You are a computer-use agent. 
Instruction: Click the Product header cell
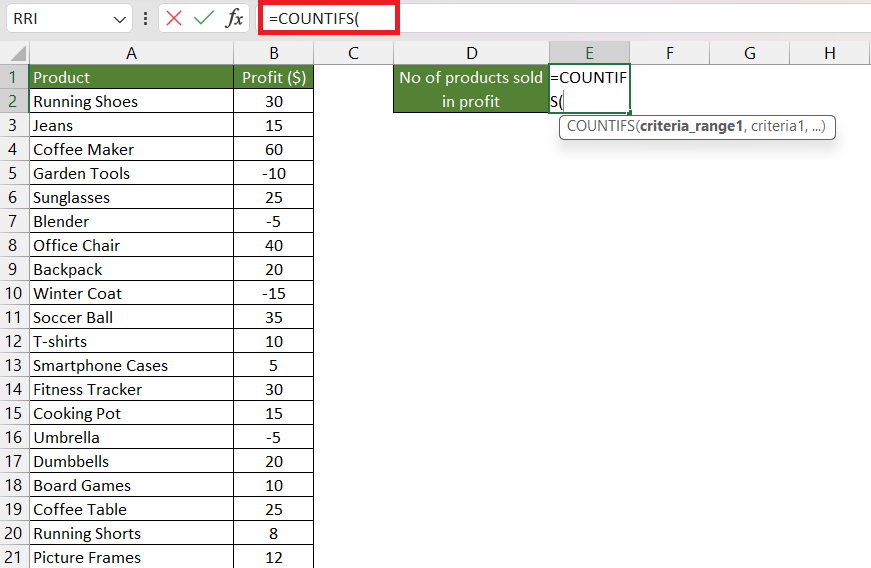click(x=131, y=77)
